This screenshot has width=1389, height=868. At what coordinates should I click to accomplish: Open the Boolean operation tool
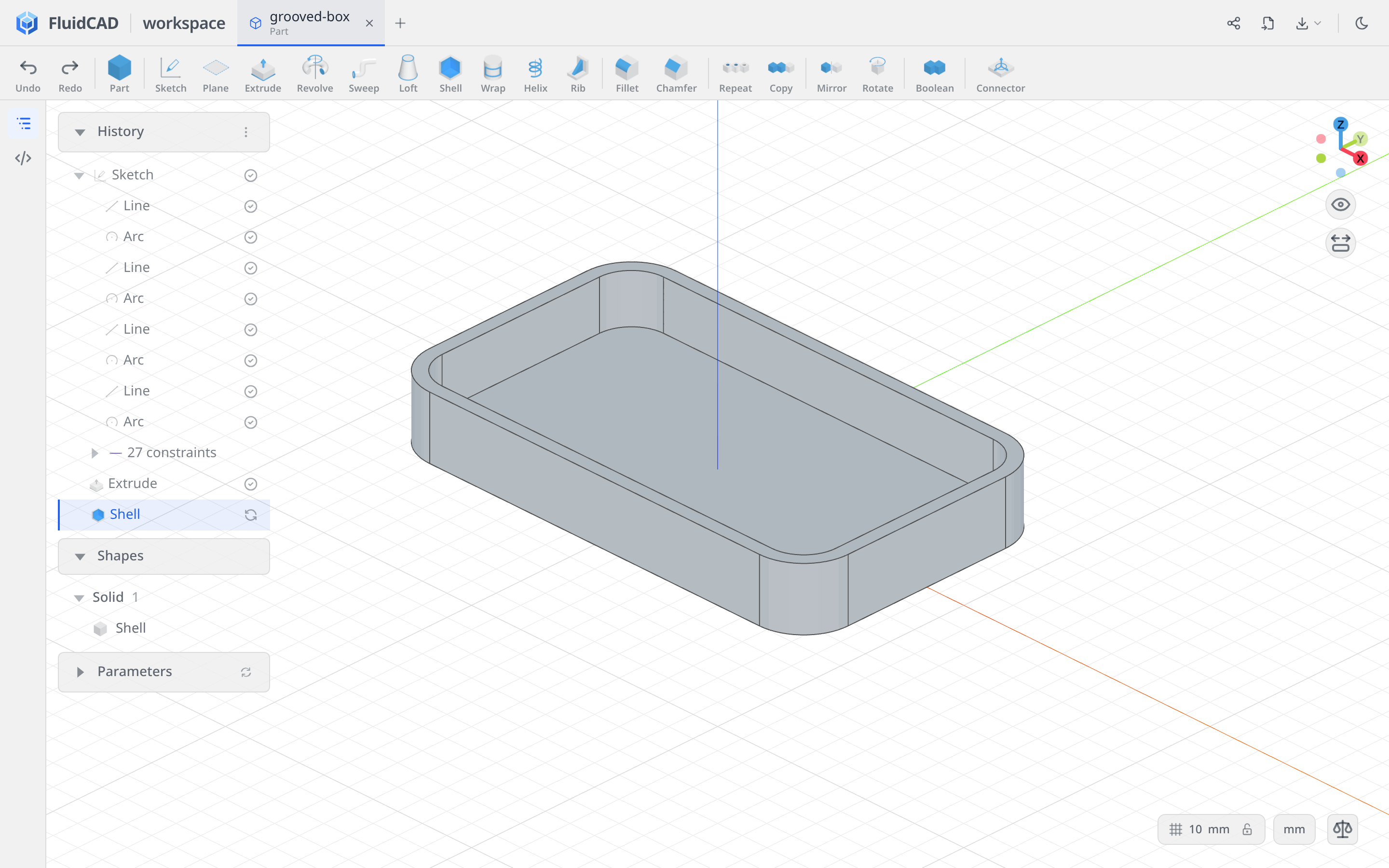pyautogui.click(x=934, y=74)
